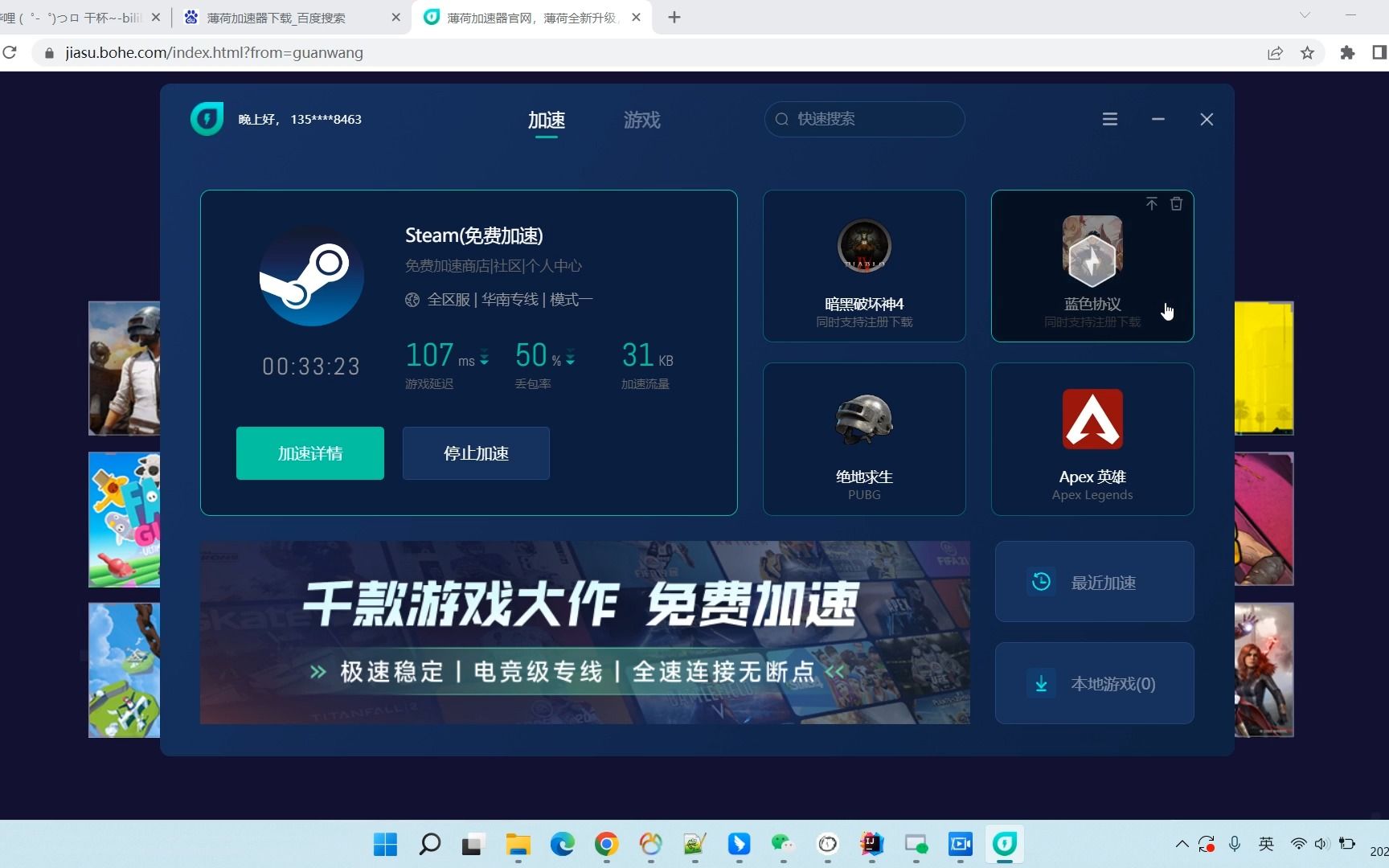Image resolution: width=1389 pixels, height=868 pixels.
Task: Open Bohe accelerator from taskbar
Action: pyautogui.click(x=1005, y=844)
